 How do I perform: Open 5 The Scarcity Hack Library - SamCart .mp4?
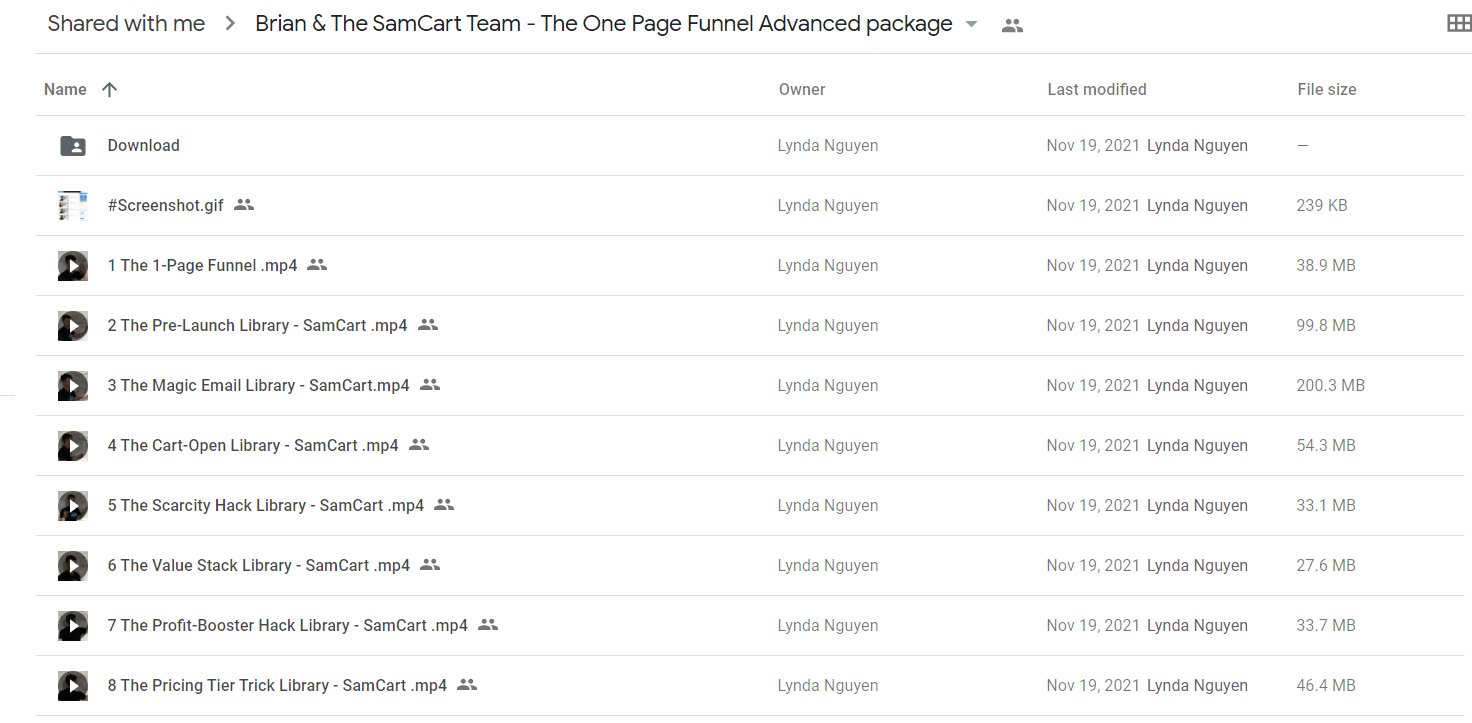pos(266,505)
